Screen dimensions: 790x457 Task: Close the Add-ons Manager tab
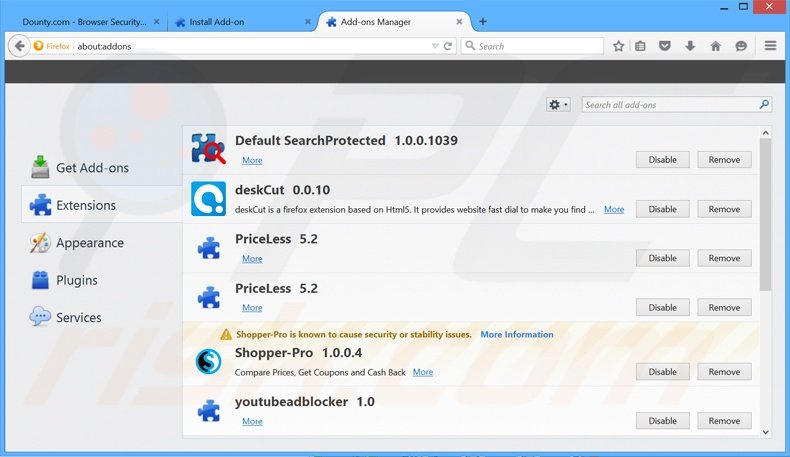(x=459, y=22)
